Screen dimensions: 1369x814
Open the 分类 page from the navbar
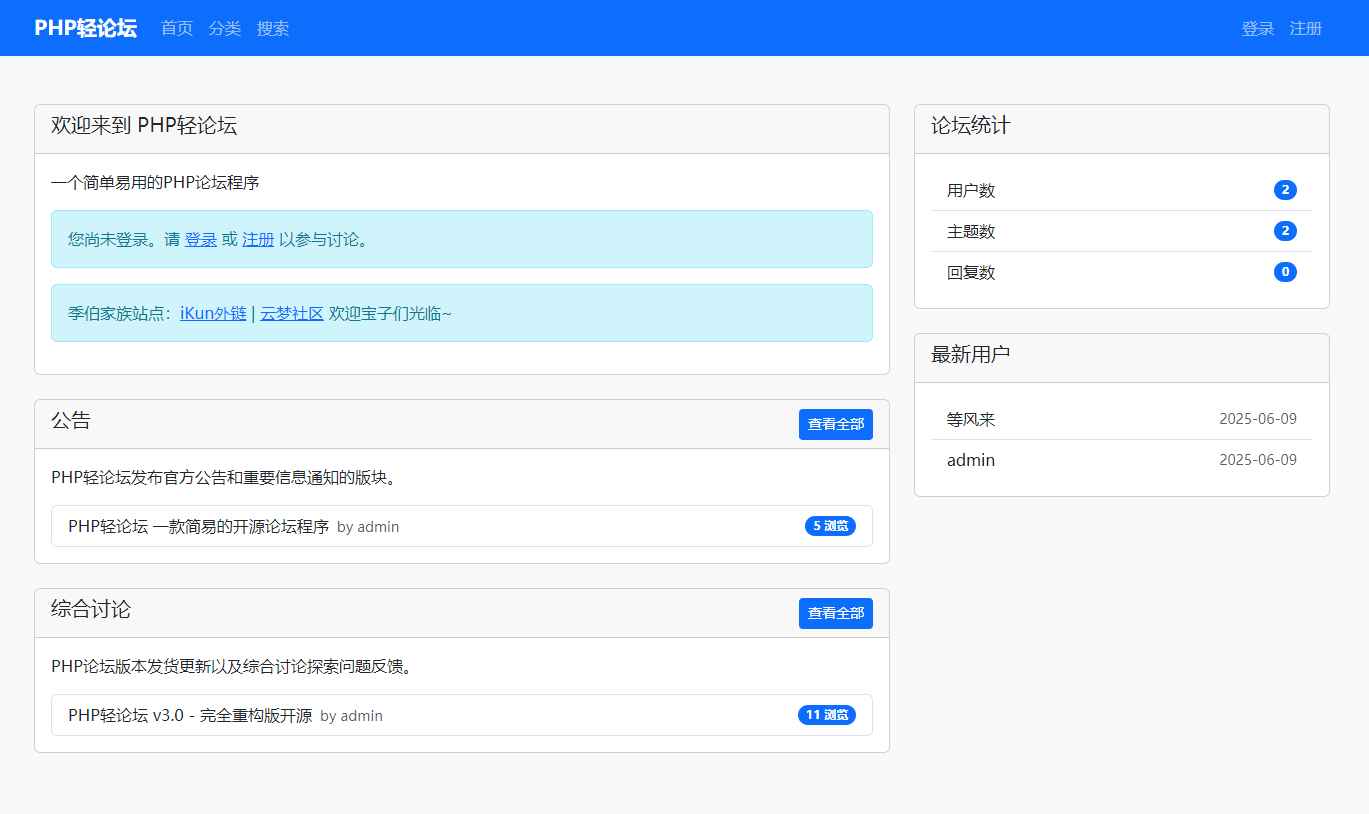(224, 29)
